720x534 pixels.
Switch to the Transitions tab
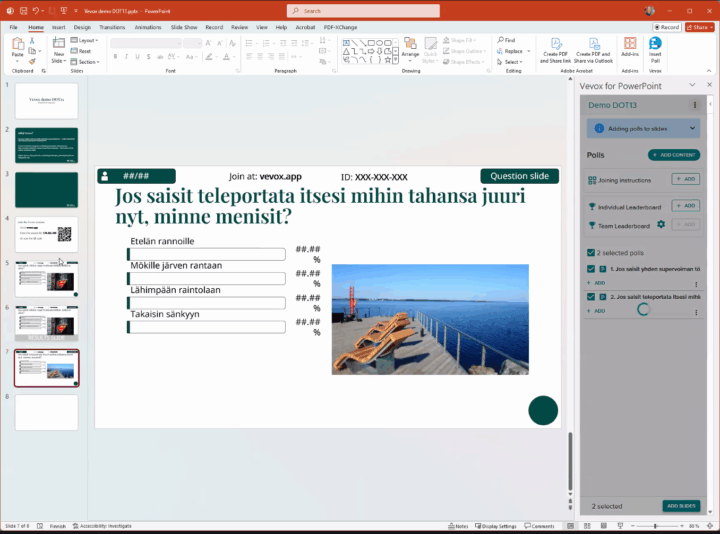(112, 27)
